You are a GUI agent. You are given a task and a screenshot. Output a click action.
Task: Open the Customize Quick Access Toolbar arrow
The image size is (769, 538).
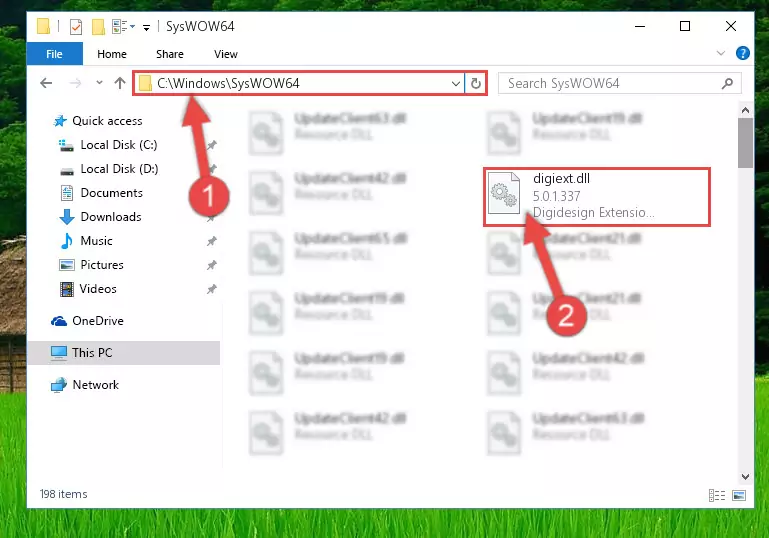coord(146,27)
